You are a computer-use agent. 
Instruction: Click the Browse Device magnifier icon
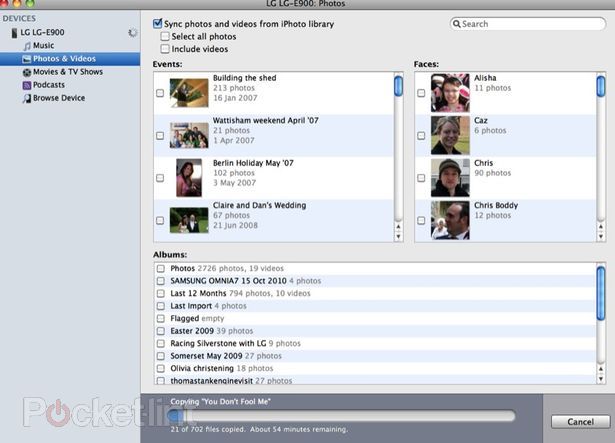point(27,98)
